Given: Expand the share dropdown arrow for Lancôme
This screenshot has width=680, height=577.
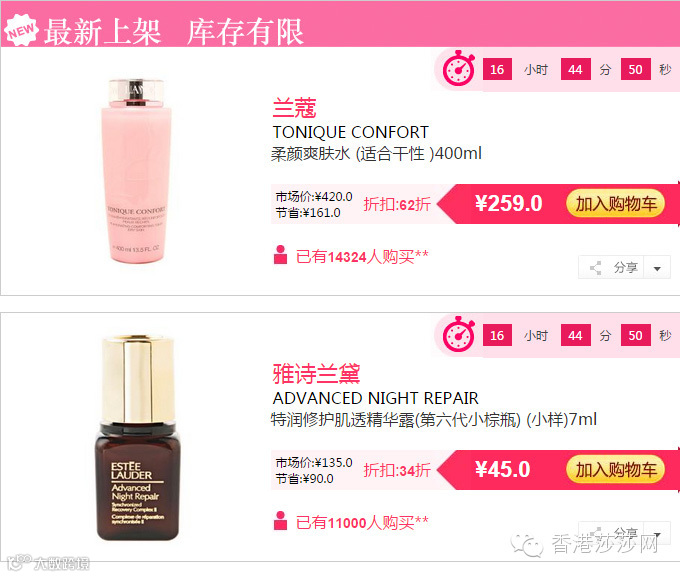Looking at the screenshot, I should click(657, 269).
